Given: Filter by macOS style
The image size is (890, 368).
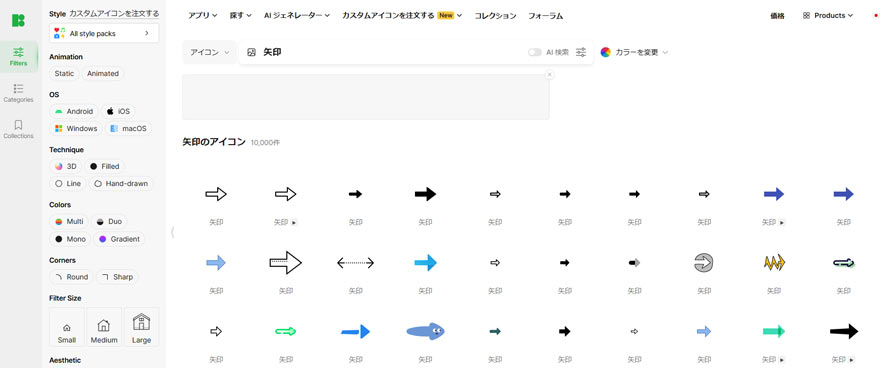Looking at the screenshot, I should coord(128,129).
